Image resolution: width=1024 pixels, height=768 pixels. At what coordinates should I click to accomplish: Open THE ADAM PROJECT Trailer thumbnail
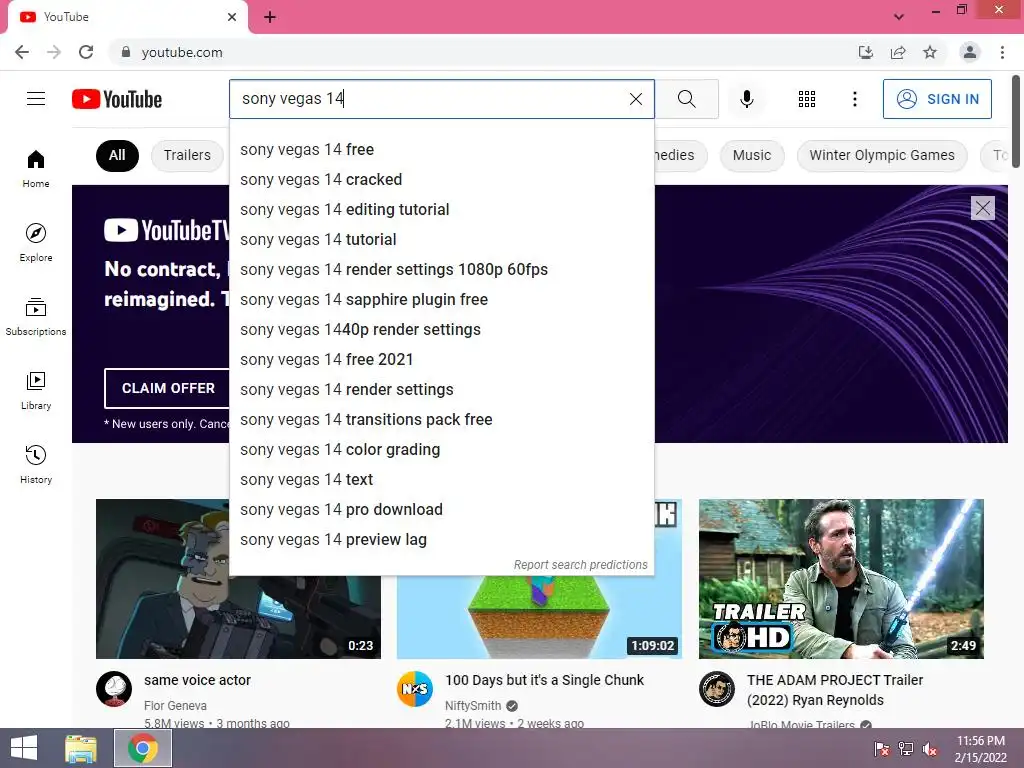(x=841, y=579)
